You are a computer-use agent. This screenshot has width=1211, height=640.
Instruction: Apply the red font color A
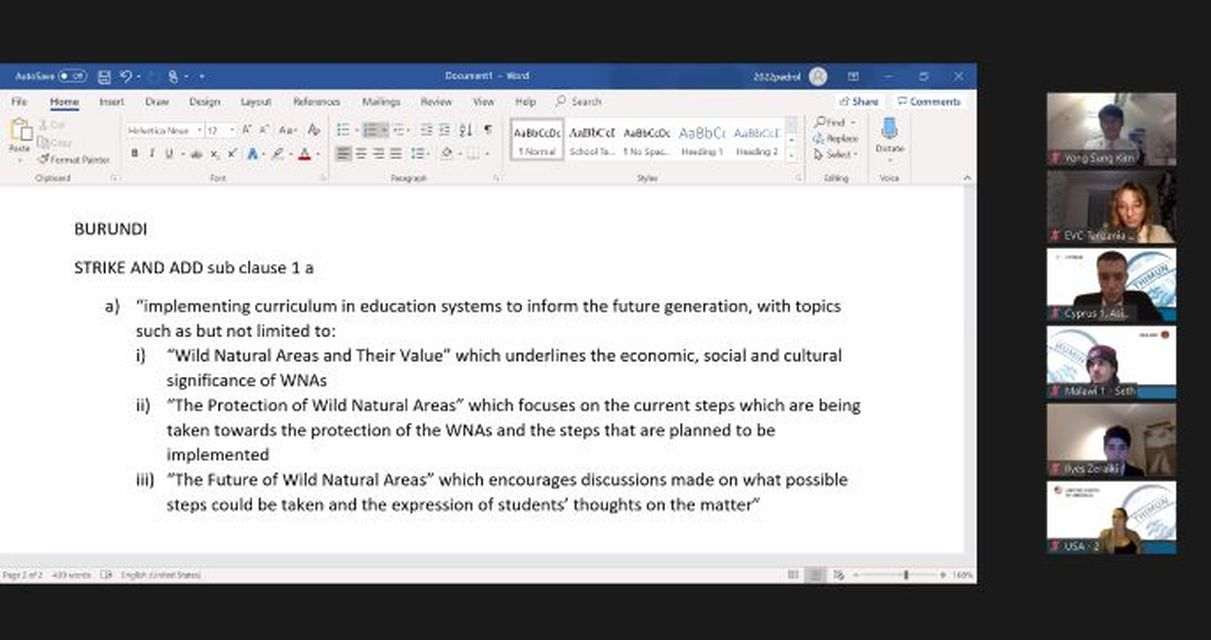pos(304,154)
